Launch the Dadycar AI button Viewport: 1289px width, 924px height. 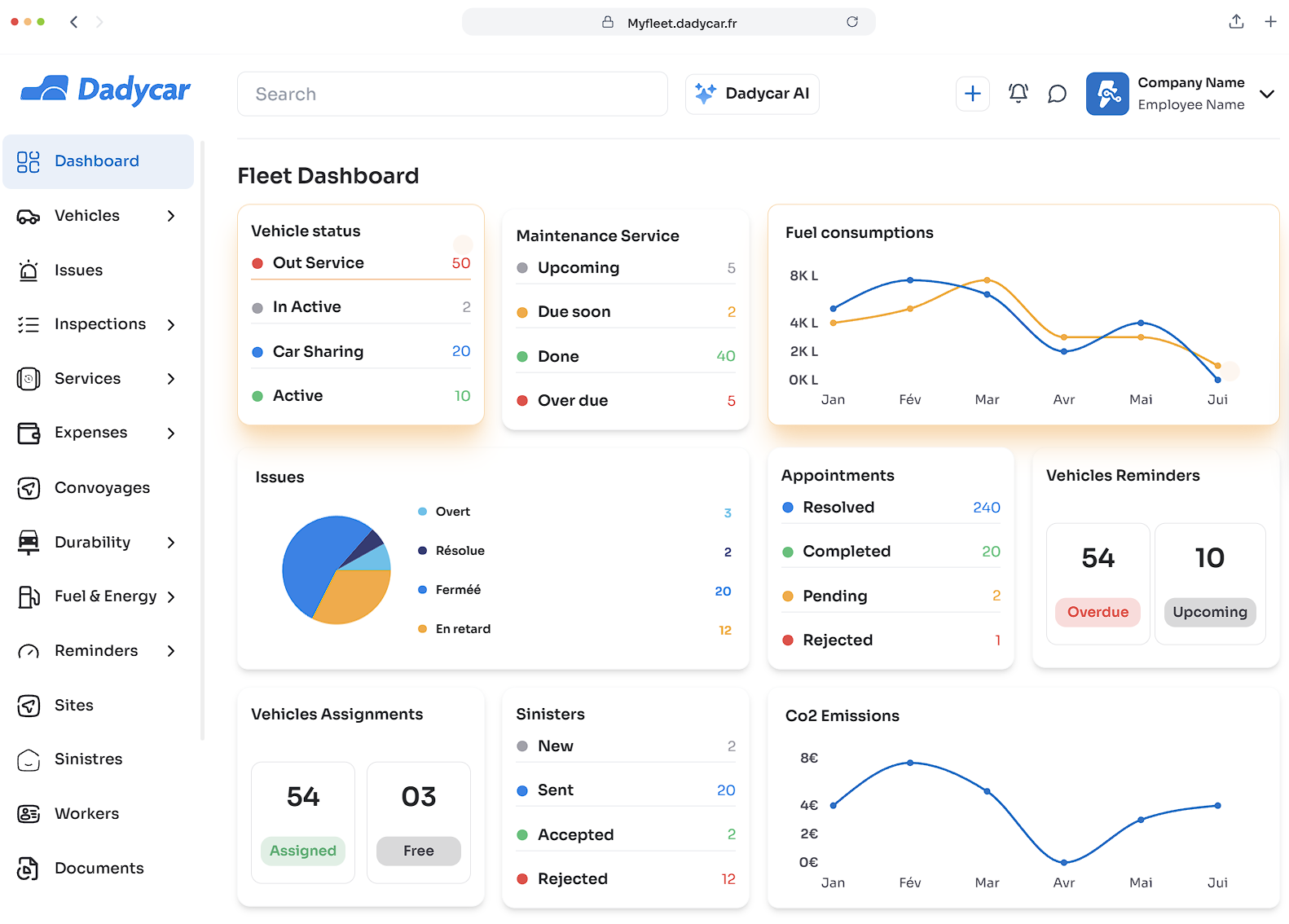click(x=751, y=94)
